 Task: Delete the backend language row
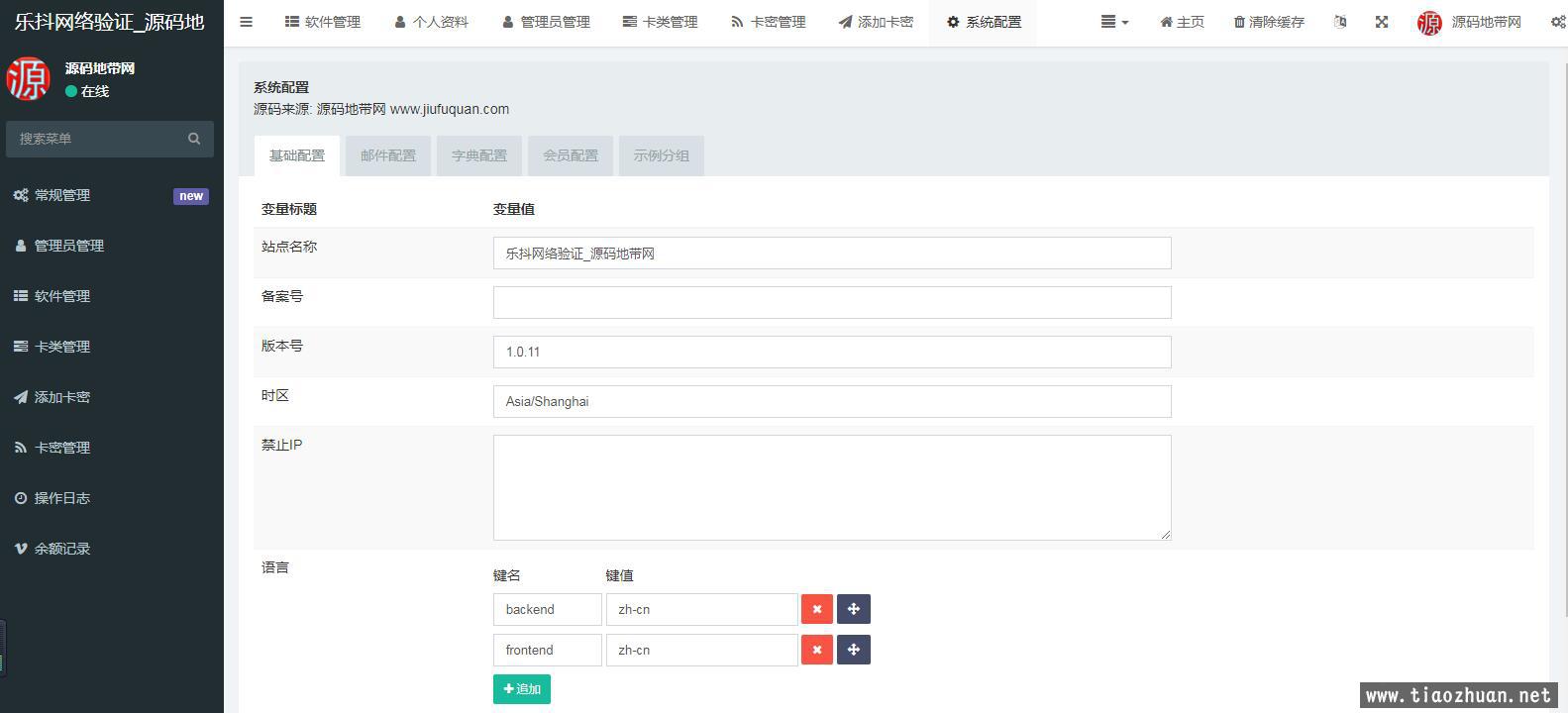click(x=816, y=609)
